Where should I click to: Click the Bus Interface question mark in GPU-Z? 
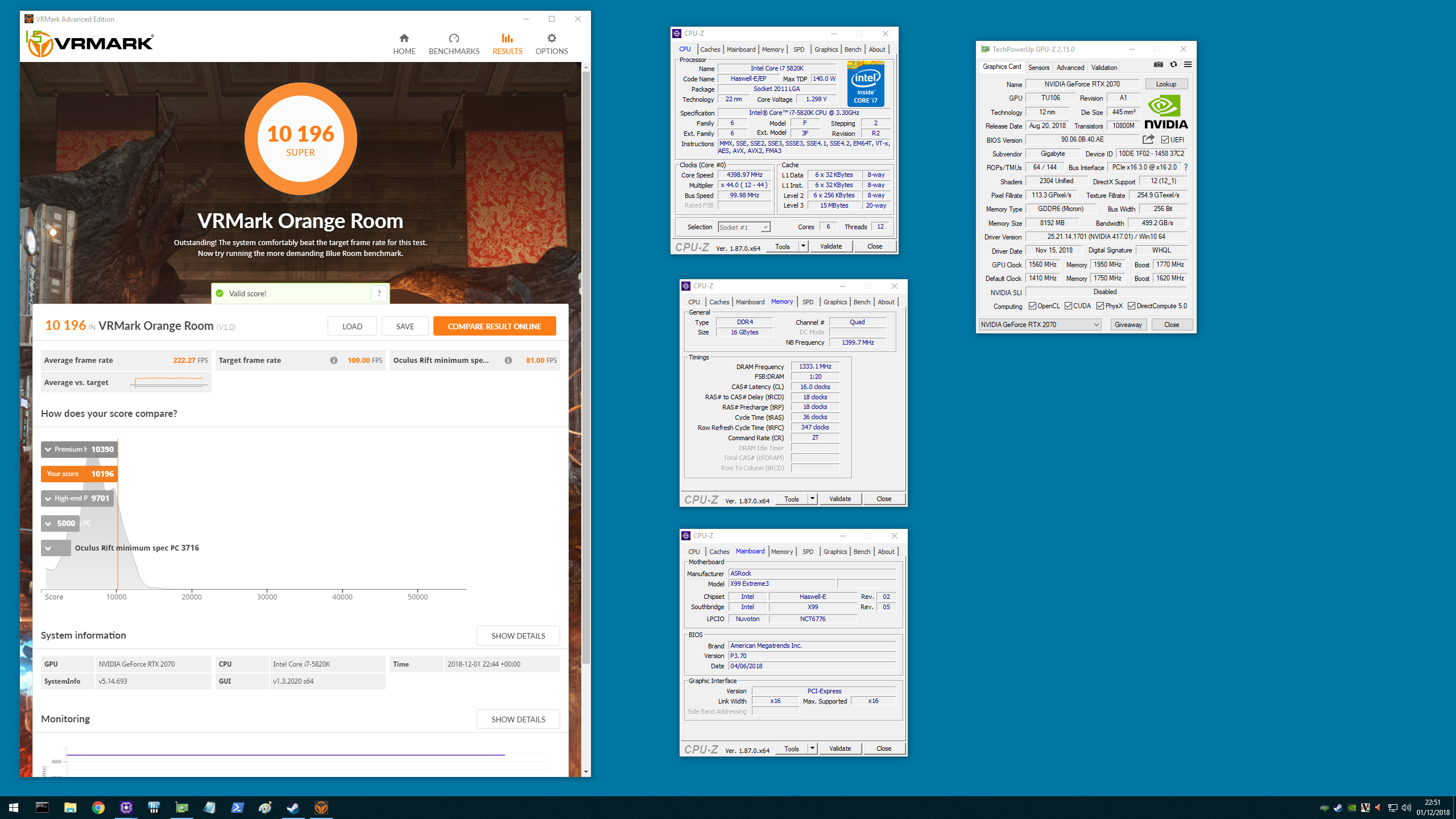point(1186,167)
